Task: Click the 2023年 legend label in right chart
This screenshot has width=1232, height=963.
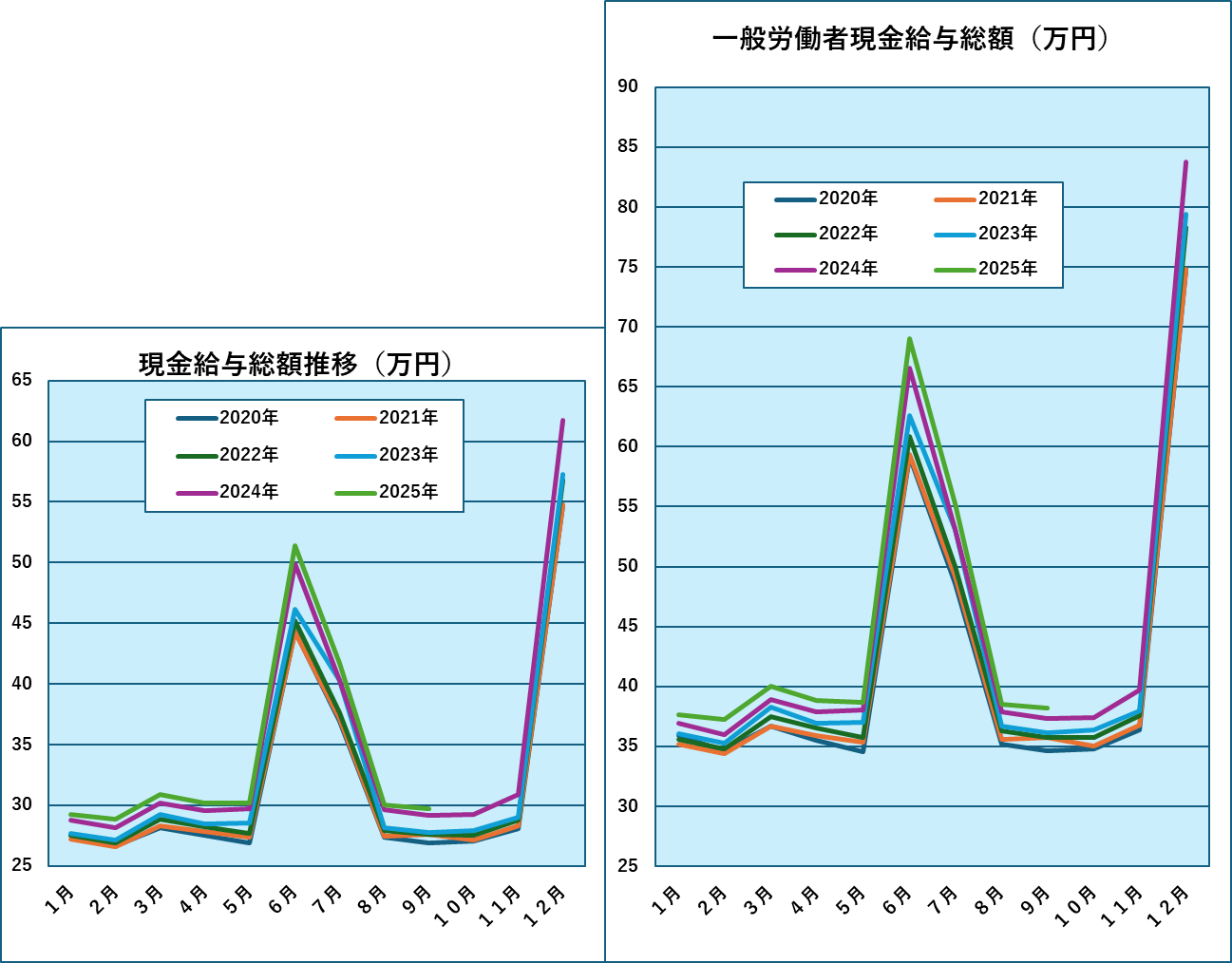Action: pyautogui.click(x=1008, y=234)
